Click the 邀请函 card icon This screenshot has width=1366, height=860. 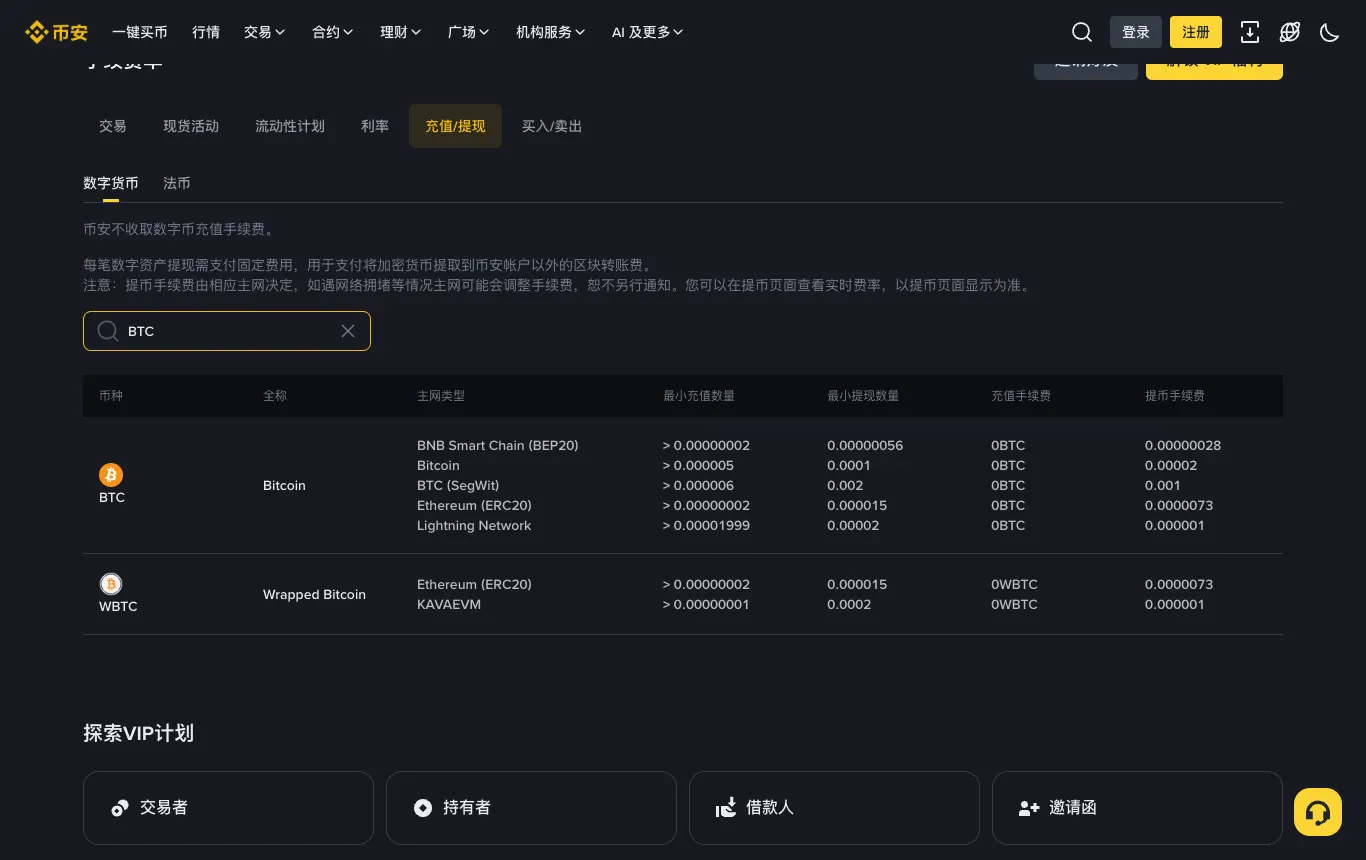1029,808
